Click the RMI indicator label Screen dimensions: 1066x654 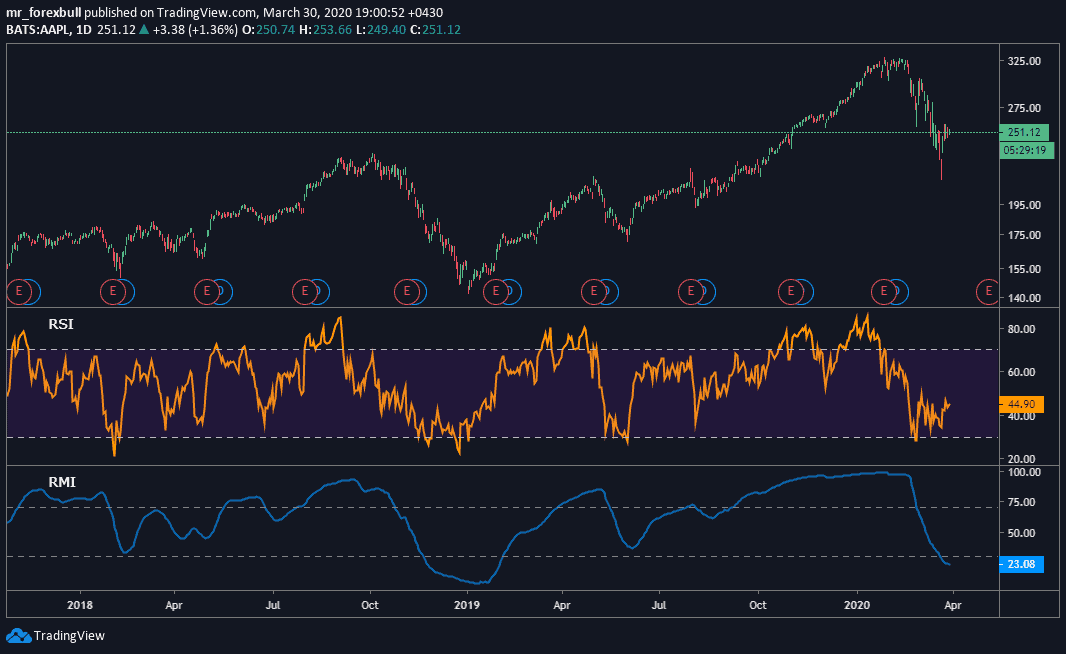(62, 482)
